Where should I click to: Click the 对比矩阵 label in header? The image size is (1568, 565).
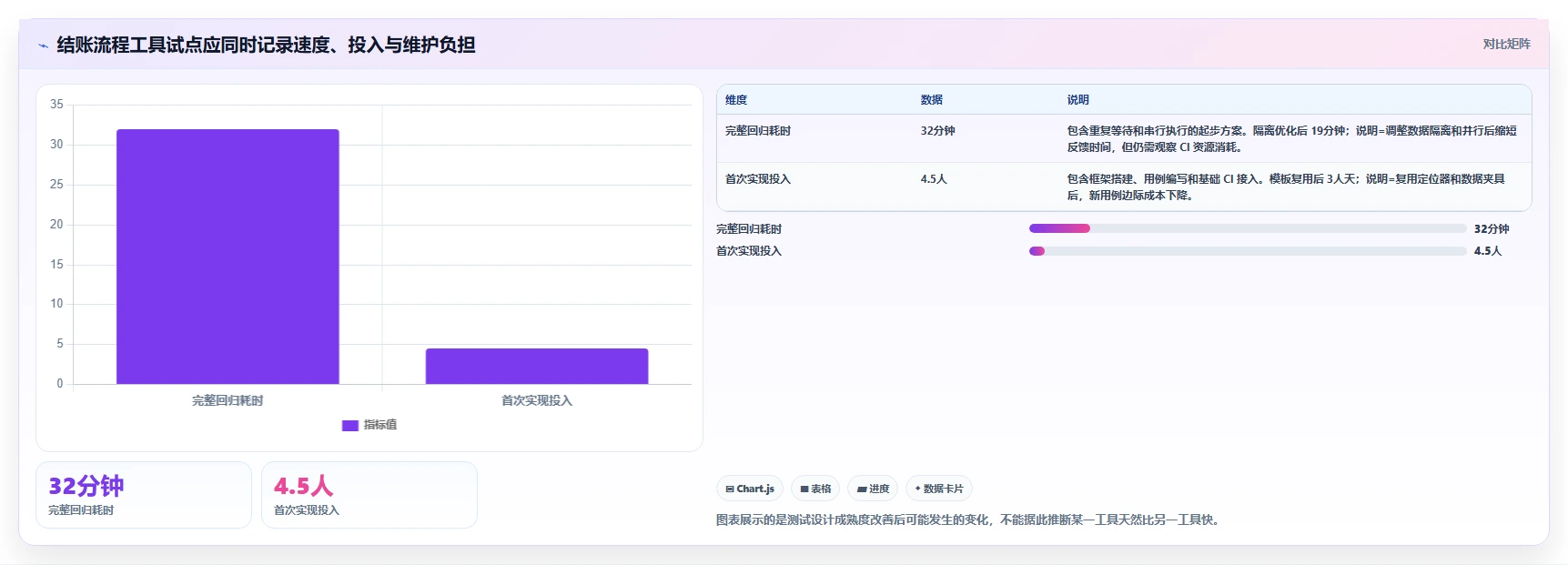pos(1506,44)
